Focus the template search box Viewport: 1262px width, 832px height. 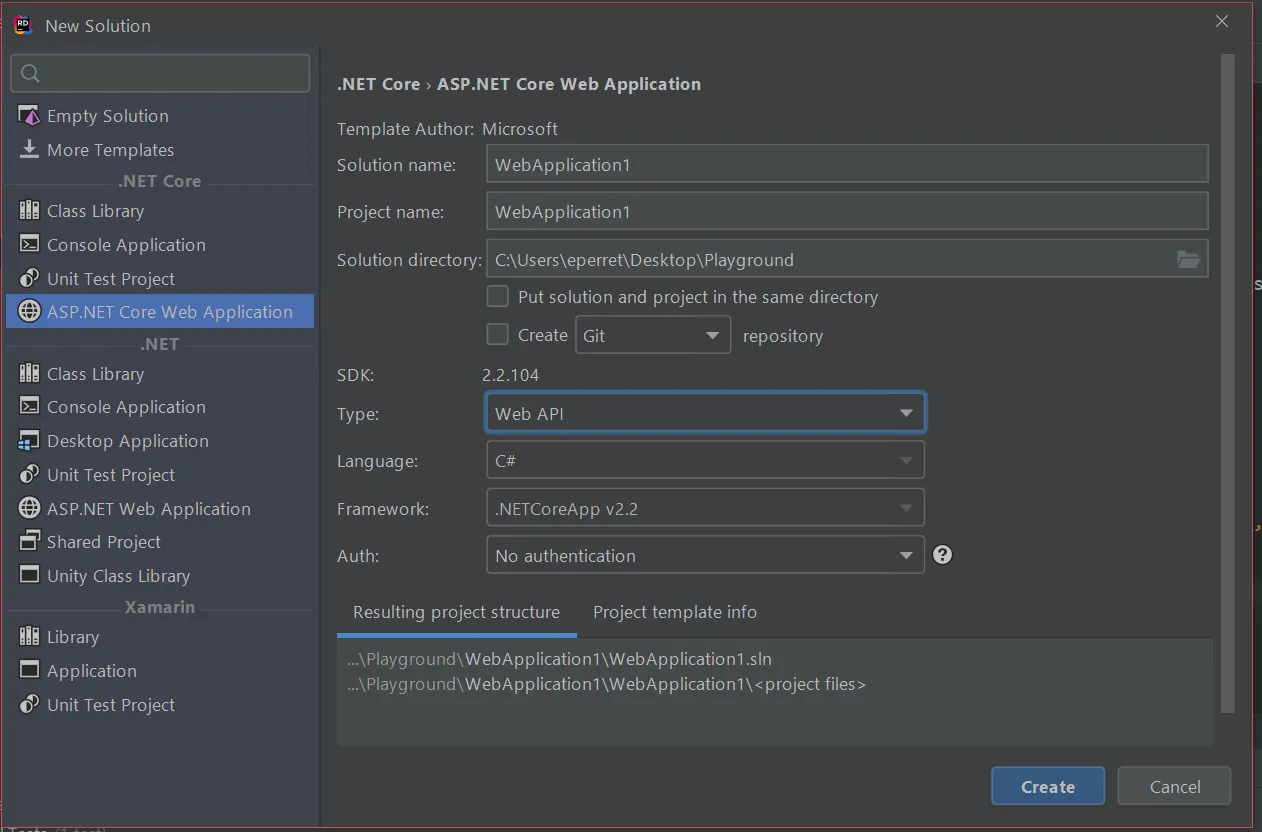[x=160, y=73]
